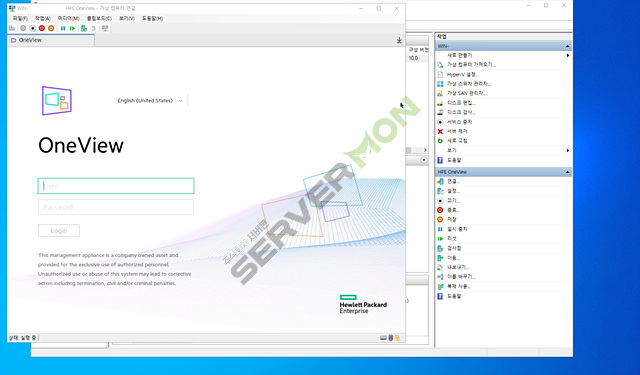The width and height of the screenshot is (640, 375).
Task: Open the 파일(F) menu
Action: tap(20, 18)
